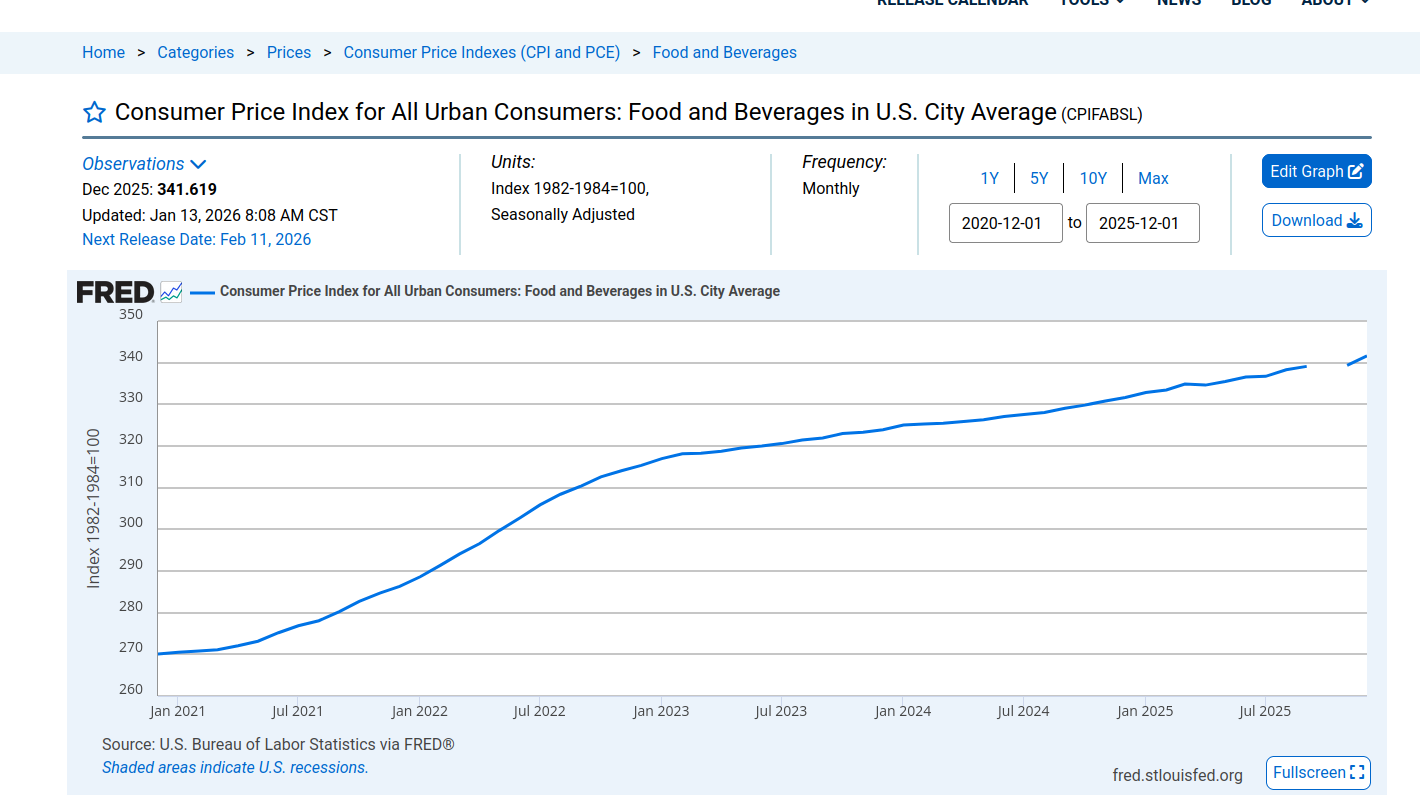
Task: Open the Home breadcrumb link
Action: [104, 53]
